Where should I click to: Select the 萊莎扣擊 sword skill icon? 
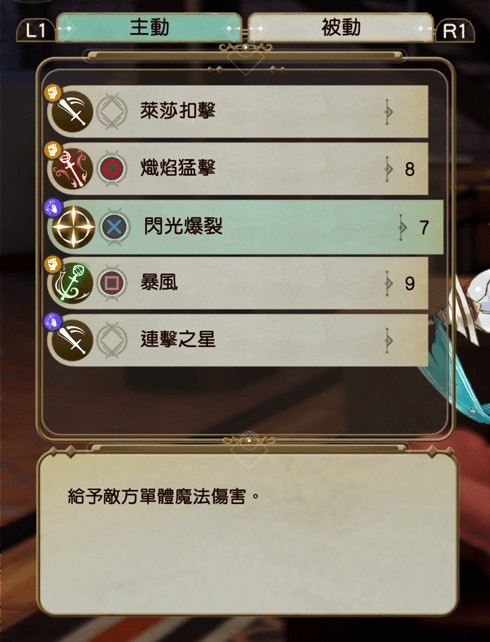click(72, 111)
